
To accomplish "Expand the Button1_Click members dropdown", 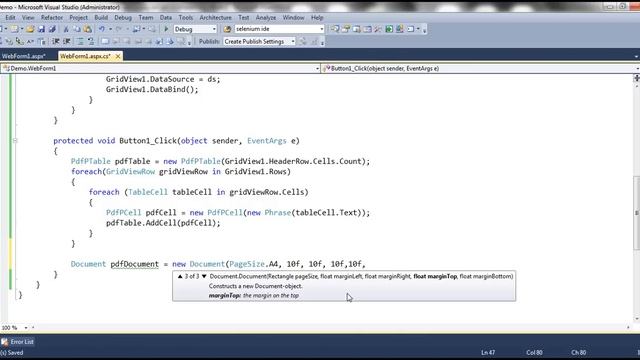I will (637, 69).
